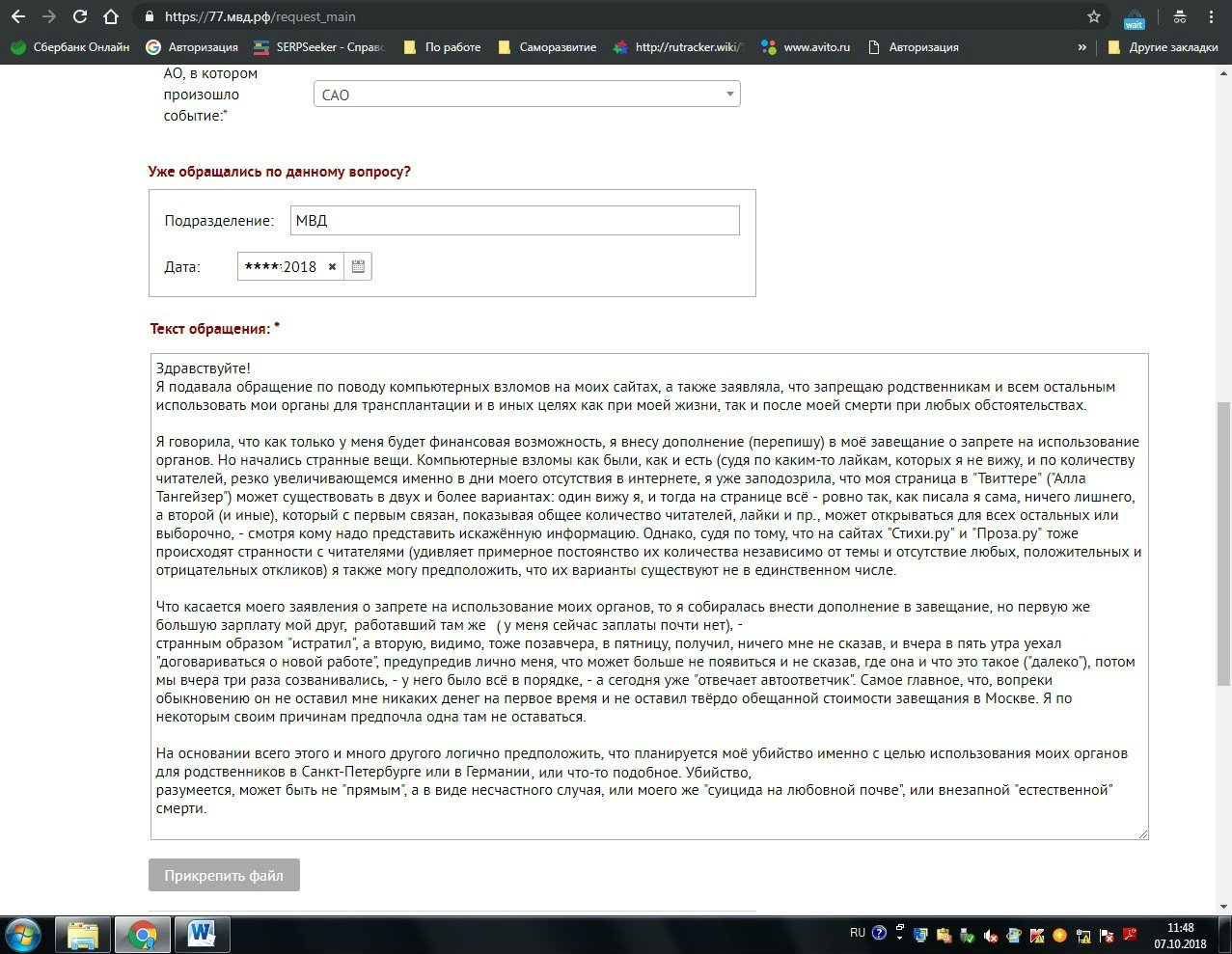Bookmark this page with the star
Screen dimensions: 1232x954
pyautogui.click(x=1093, y=16)
